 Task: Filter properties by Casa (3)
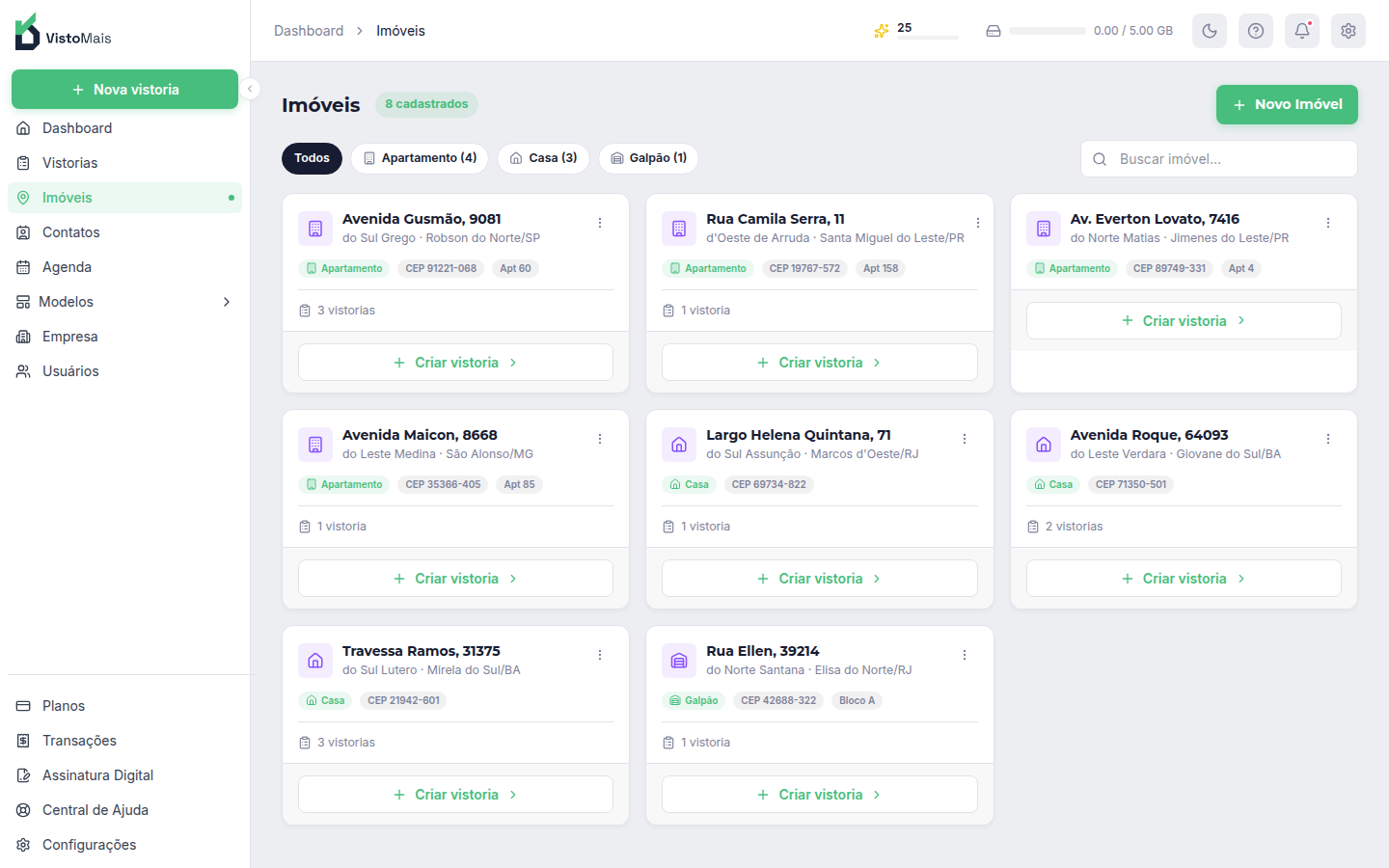(543, 158)
